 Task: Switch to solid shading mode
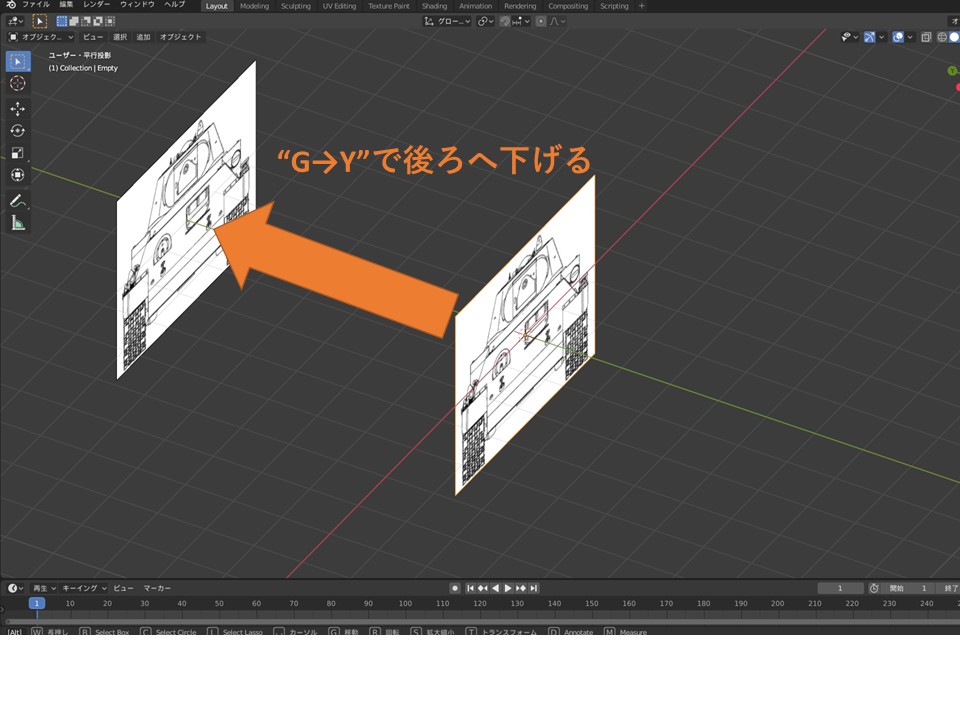(954, 37)
